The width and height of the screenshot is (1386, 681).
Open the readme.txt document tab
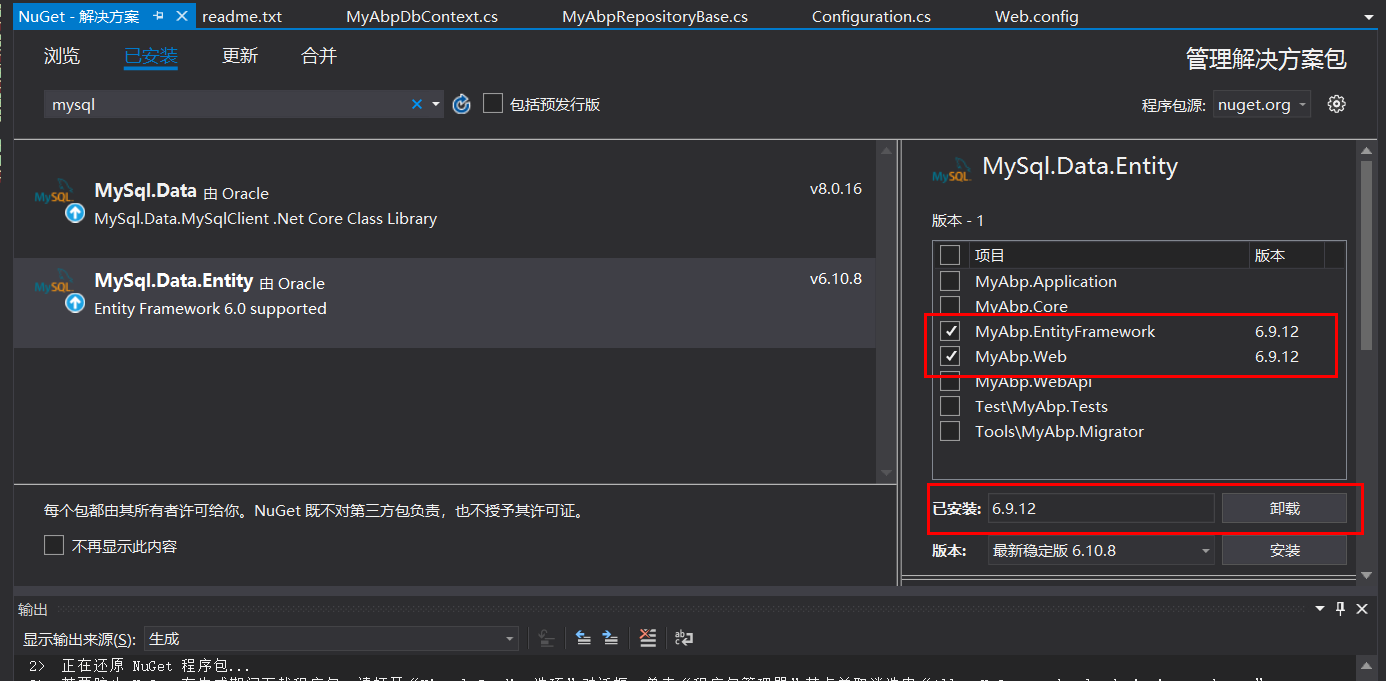pyautogui.click(x=242, y=17)
